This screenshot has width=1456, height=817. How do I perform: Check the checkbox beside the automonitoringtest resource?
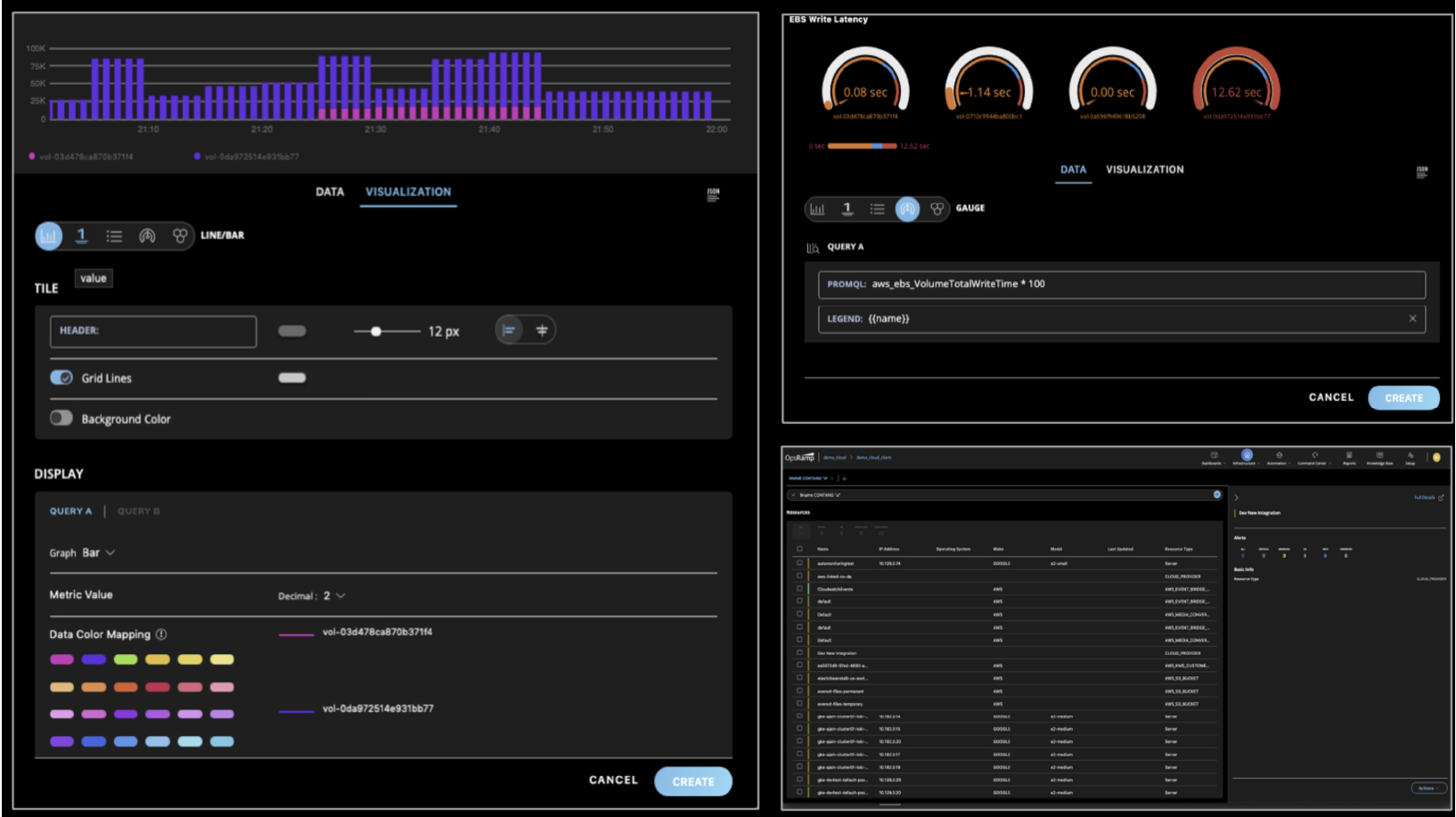click(x=798, y=563)
